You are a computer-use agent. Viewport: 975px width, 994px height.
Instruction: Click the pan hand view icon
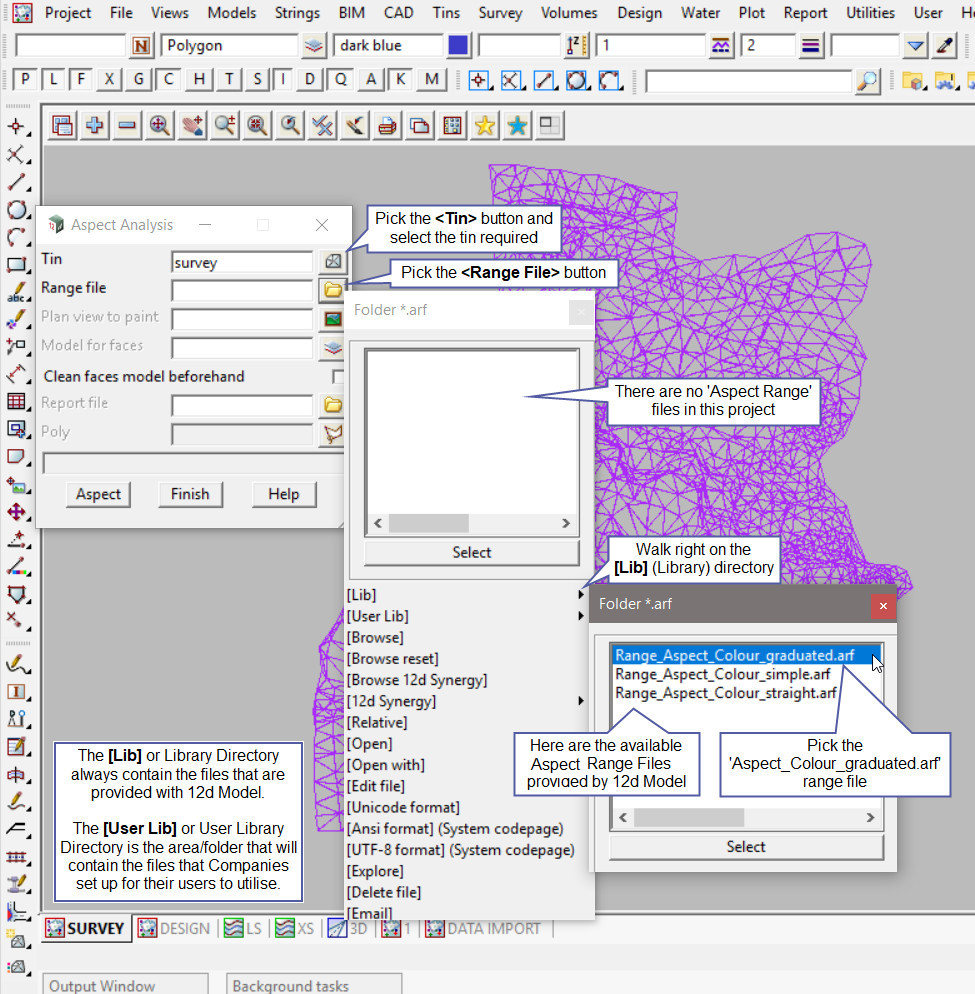(192, 126)
